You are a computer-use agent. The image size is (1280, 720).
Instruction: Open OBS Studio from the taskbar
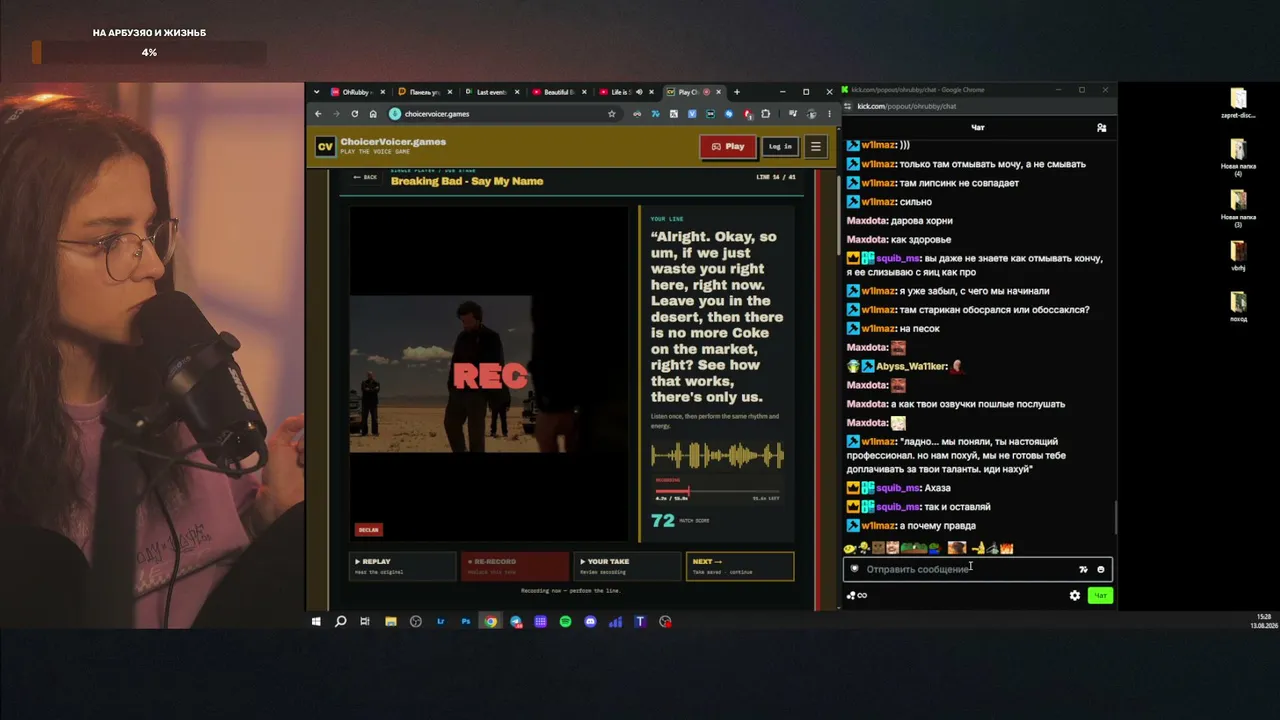point(415,622)
